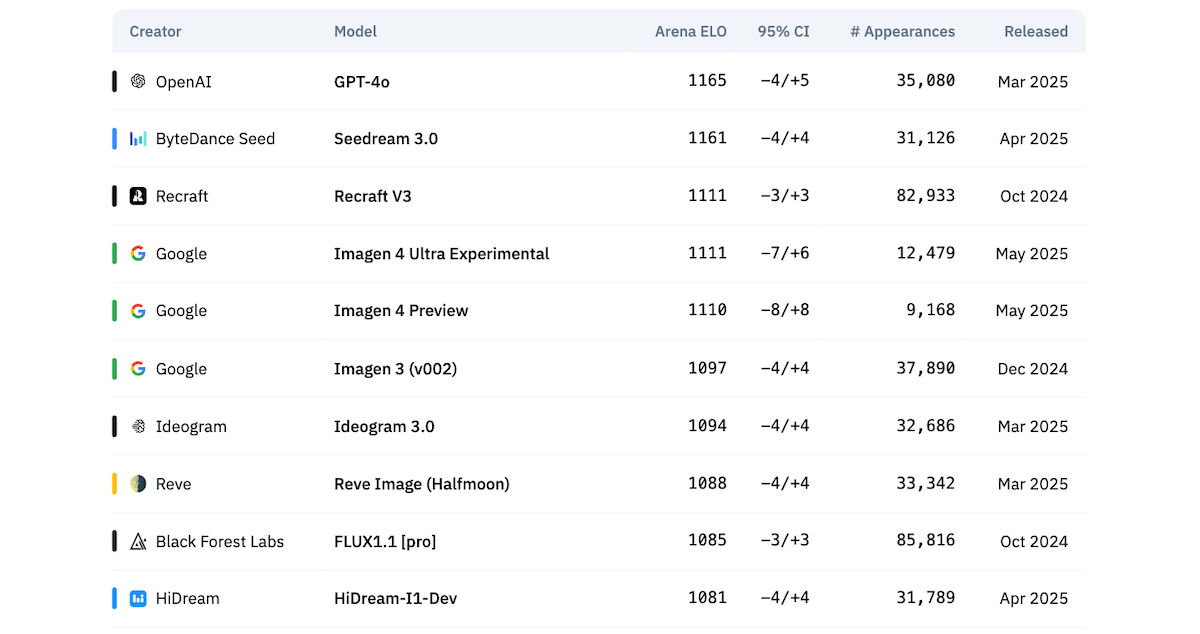
Task: Click the HiDream-I1-Dev model name
Action: (395, 599)
